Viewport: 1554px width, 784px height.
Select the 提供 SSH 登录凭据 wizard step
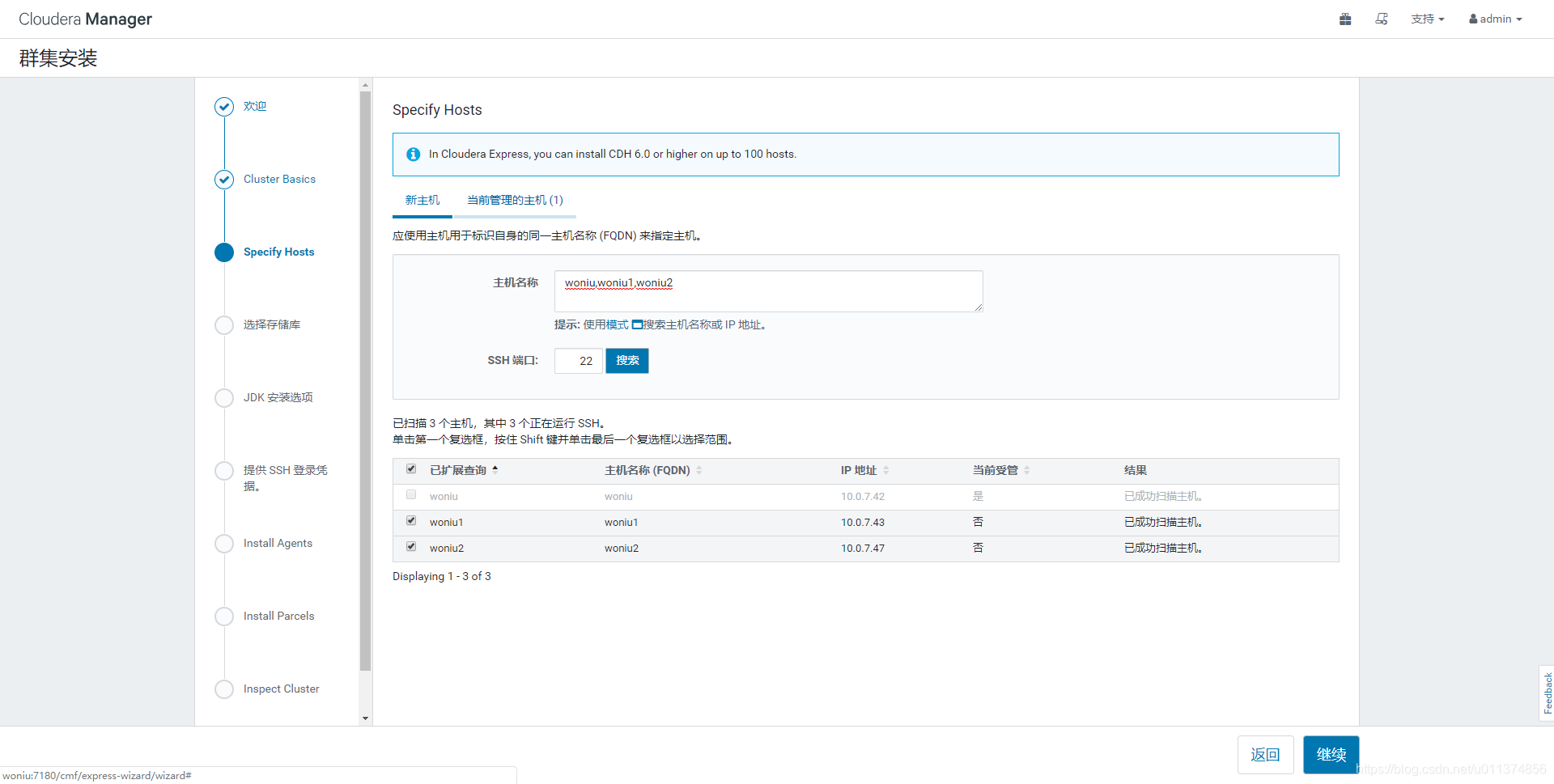pos(285,478)
